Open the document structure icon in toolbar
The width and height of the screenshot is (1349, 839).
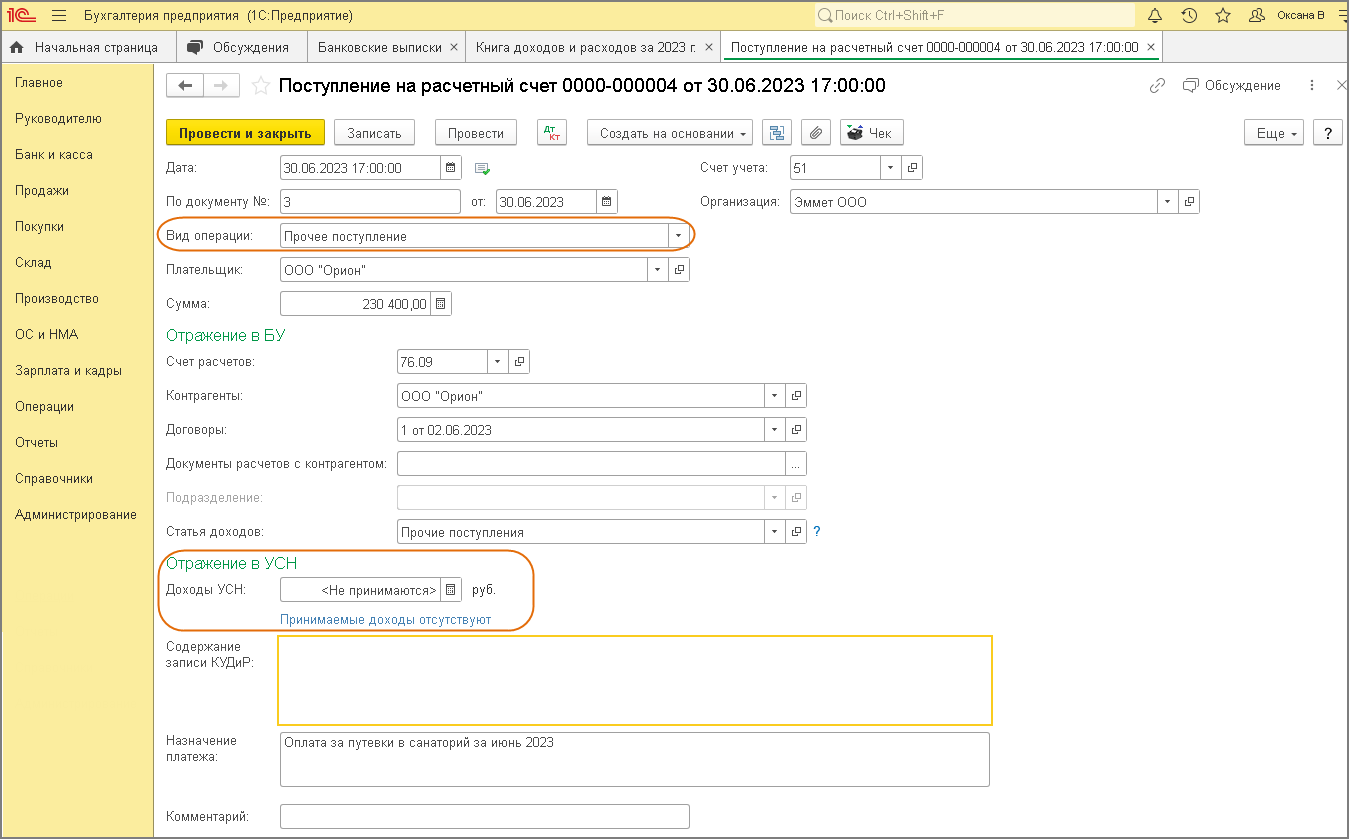point(777,133)
